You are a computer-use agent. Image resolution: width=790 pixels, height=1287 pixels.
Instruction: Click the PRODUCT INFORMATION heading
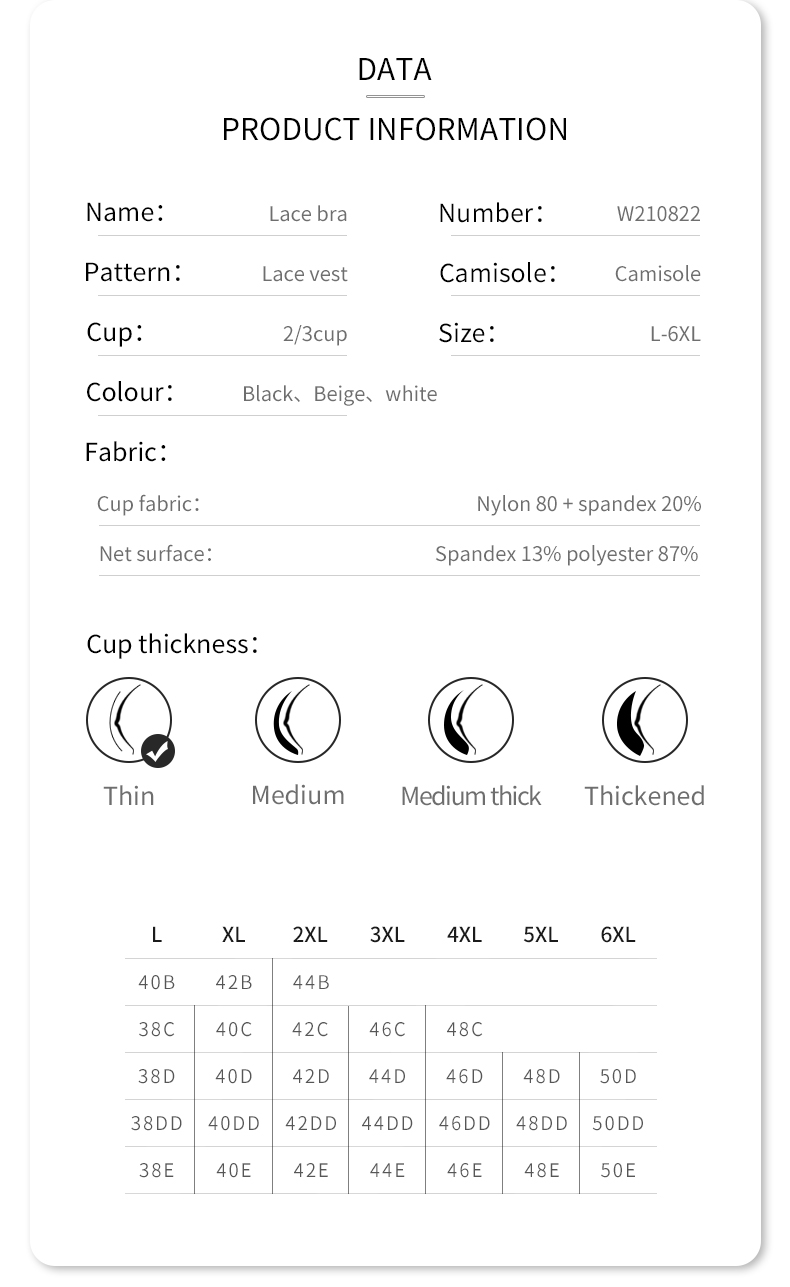[395, 129]
